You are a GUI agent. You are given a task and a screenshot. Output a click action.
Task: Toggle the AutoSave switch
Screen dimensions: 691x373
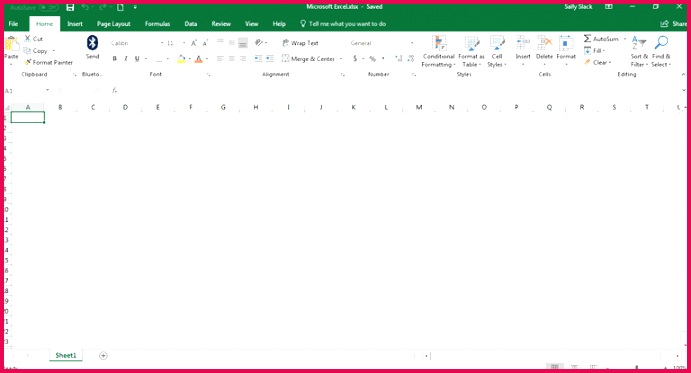pyautogui.click(x=48, y=7)
